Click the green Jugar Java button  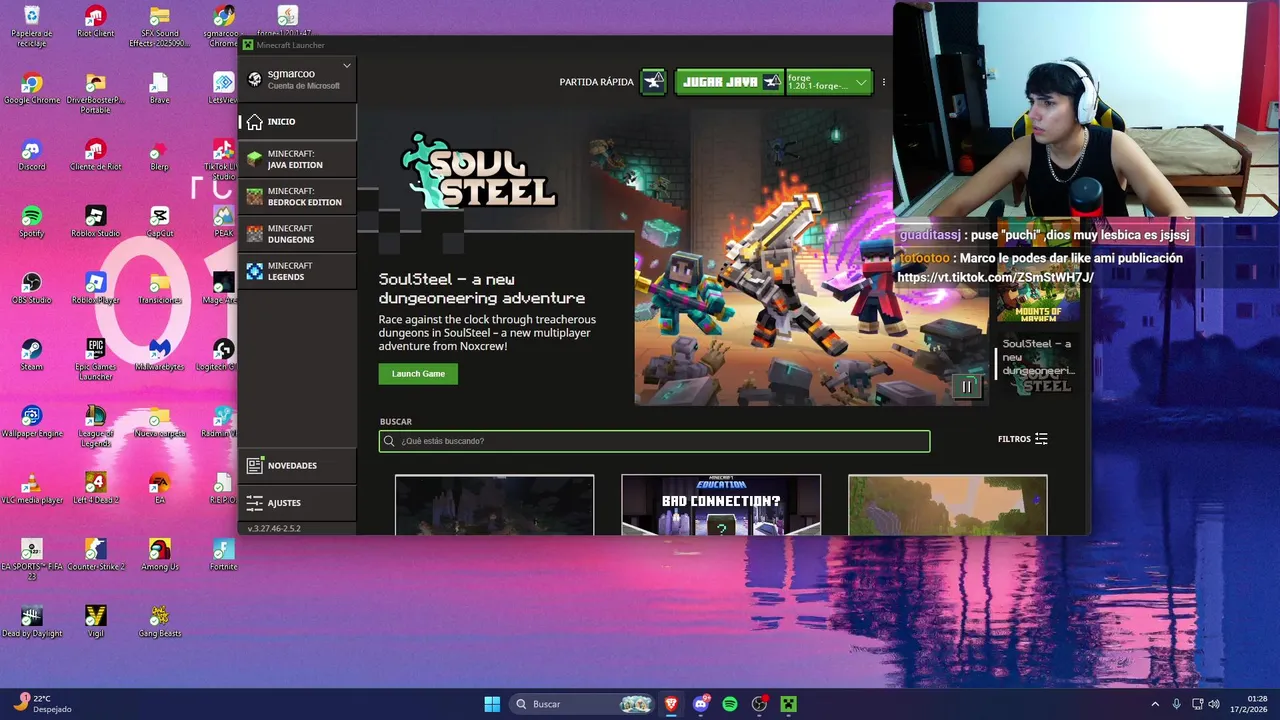coord(729,82)
